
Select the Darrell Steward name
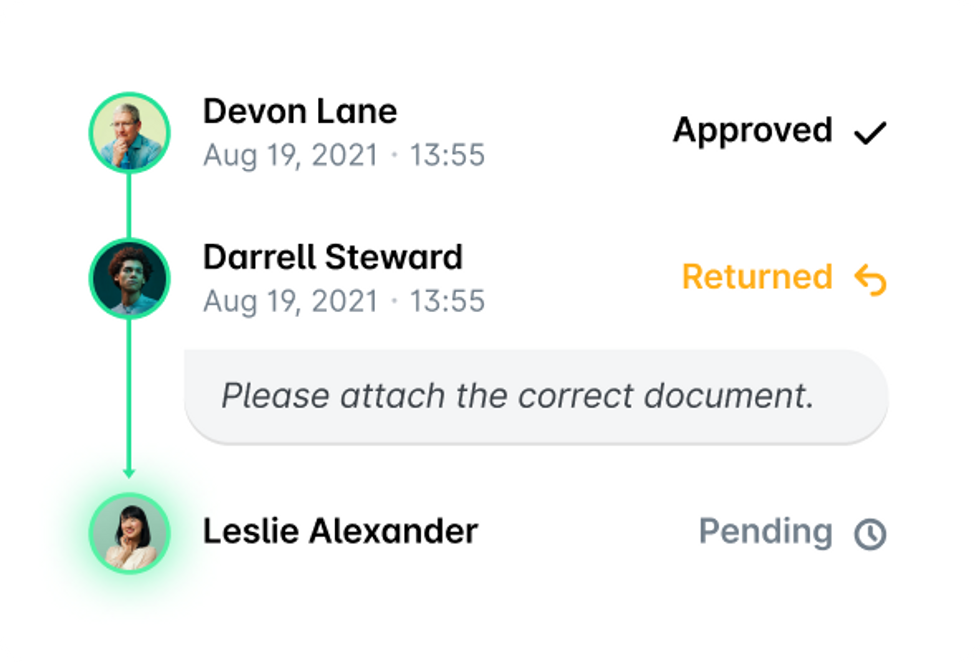tap(333, 257)
